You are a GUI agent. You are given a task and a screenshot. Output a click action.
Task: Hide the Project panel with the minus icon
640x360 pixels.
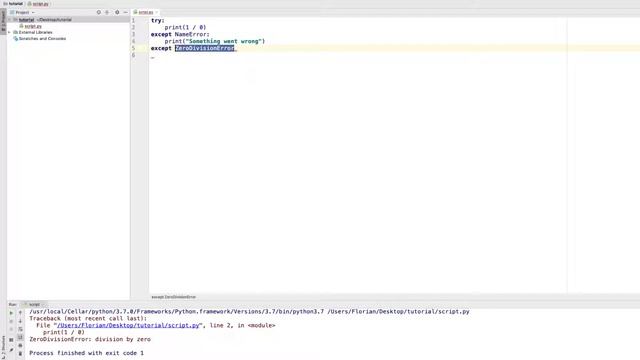pos(125,12)
